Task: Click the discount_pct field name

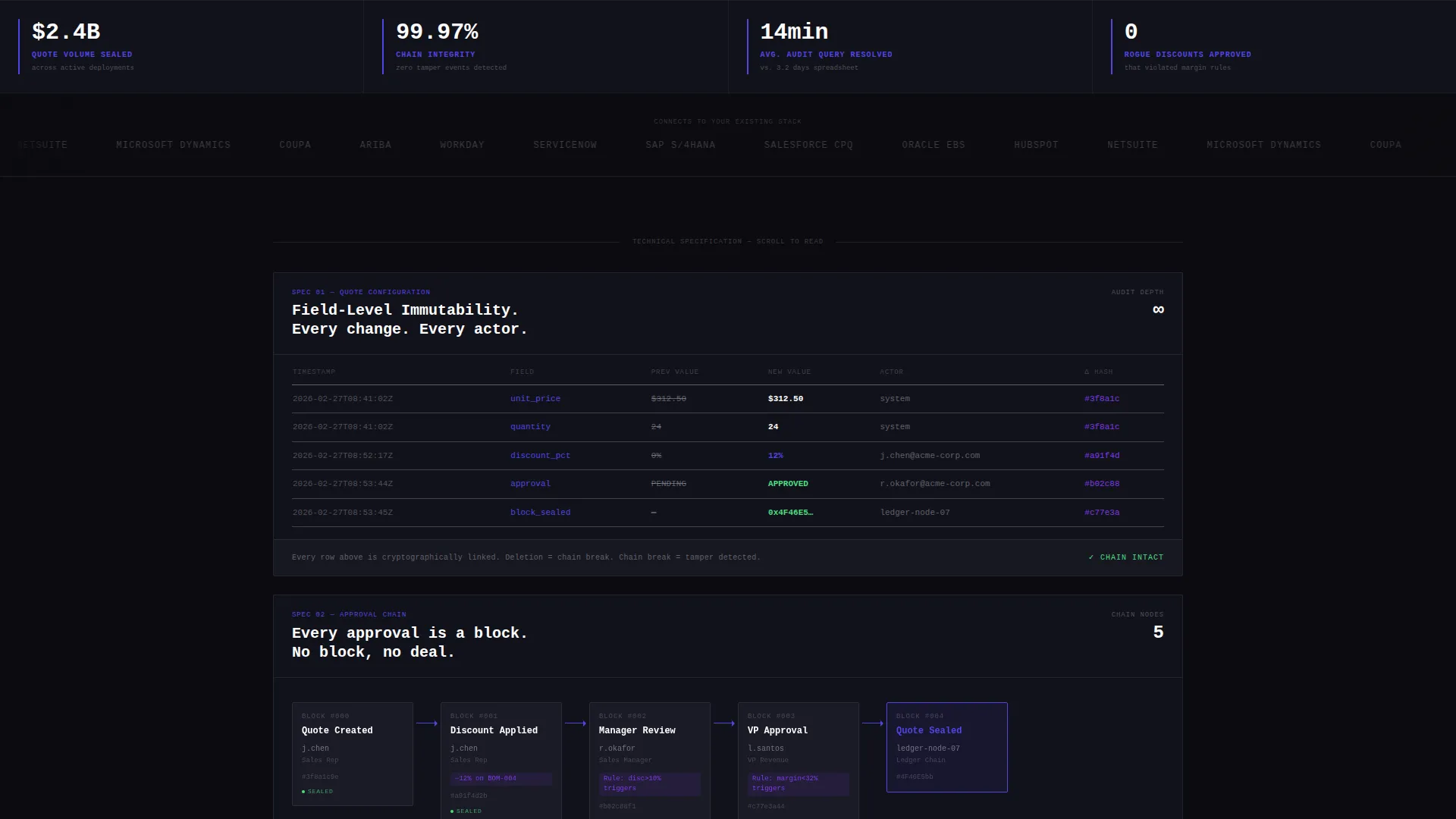Action: (x=540, y=456)
